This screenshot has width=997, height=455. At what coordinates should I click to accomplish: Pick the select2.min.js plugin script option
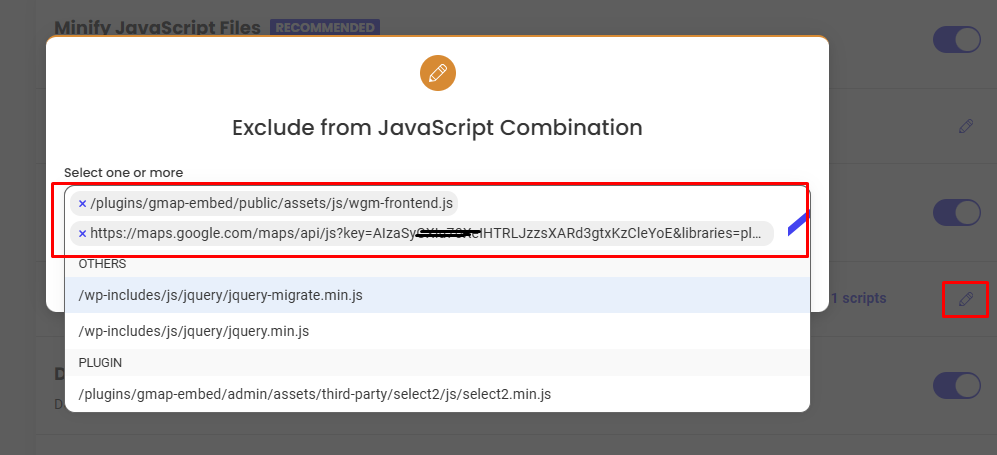tap(314, 394)
